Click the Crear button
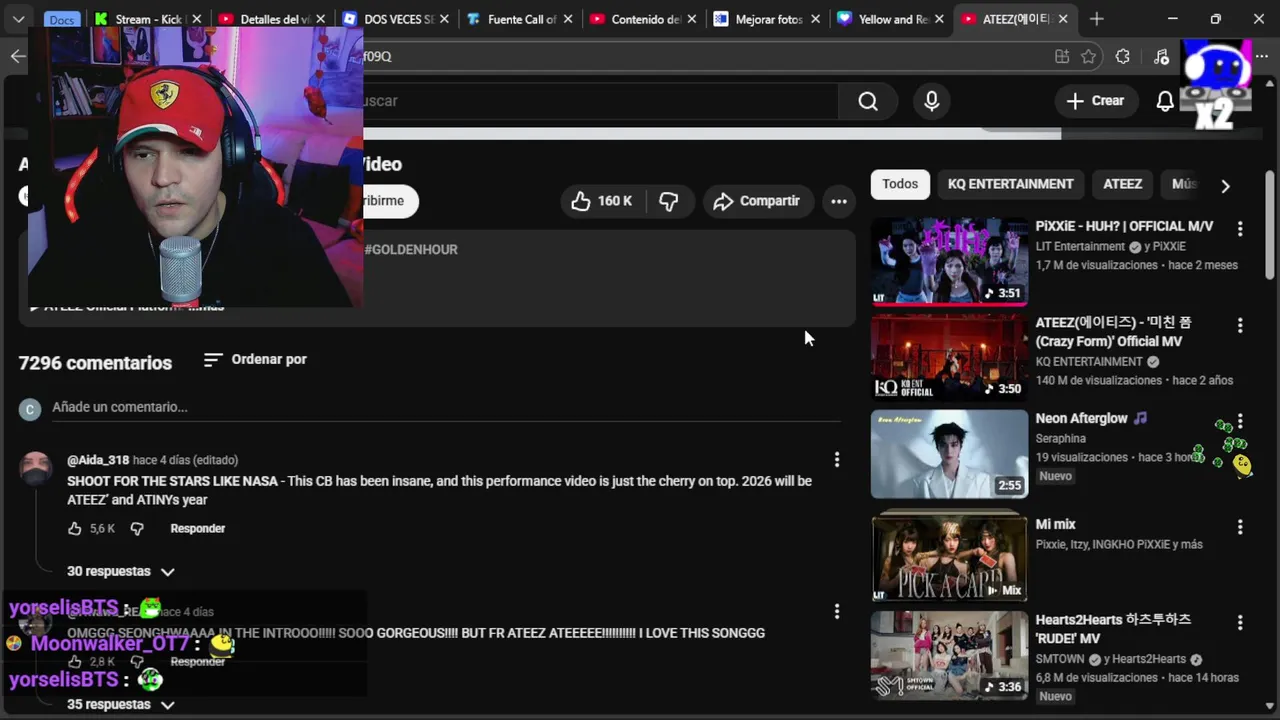 (1096, 101)
